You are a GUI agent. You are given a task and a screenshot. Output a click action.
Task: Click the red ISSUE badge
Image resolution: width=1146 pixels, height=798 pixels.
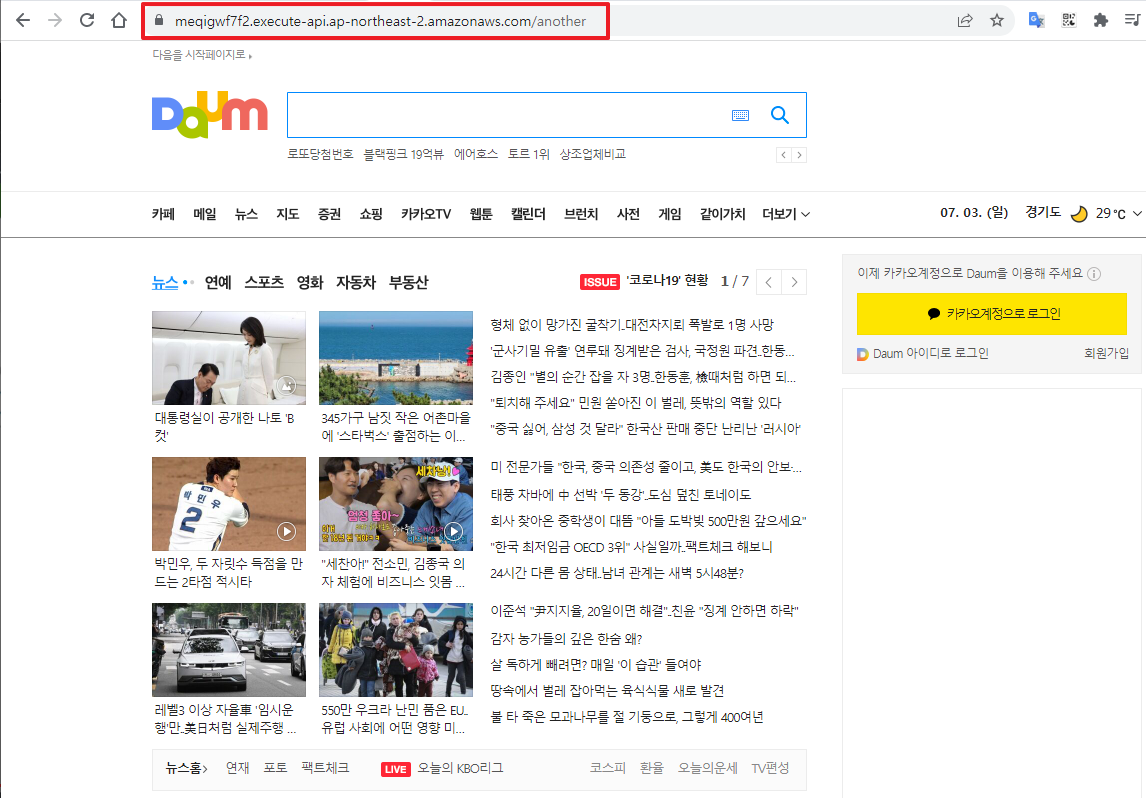600,282
